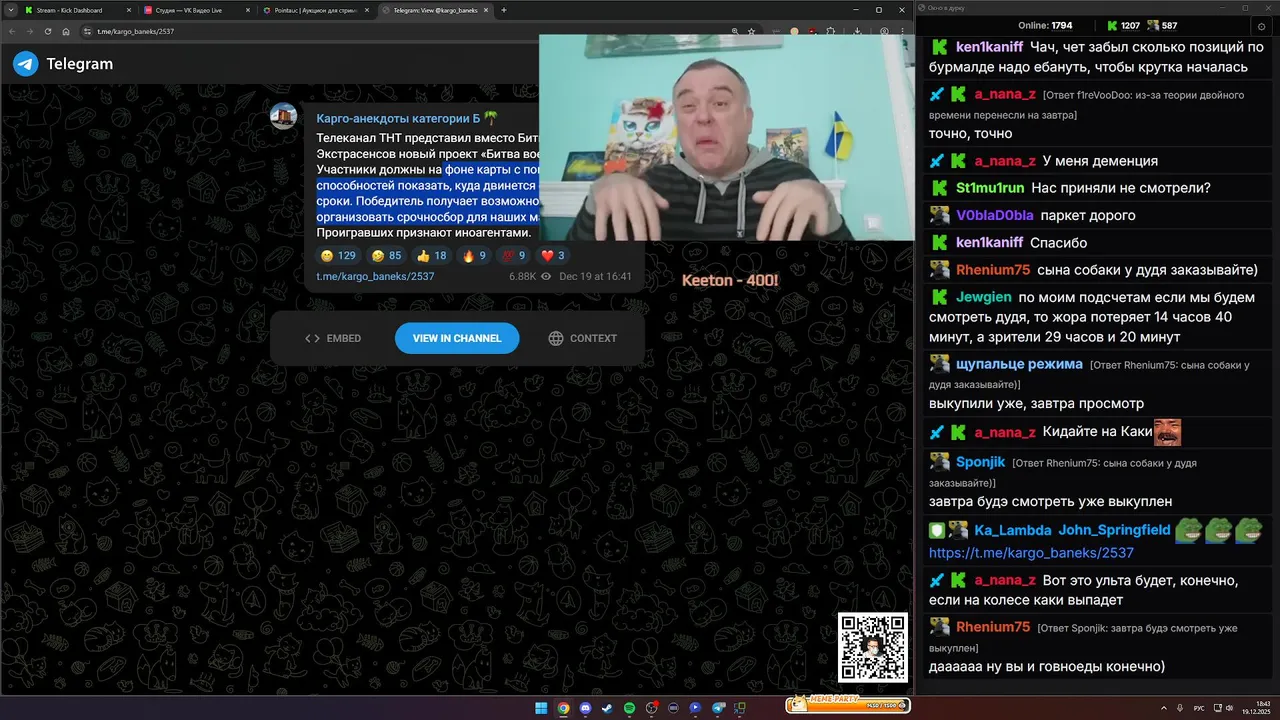Click the QR code overlay image

tap(873, 647)
